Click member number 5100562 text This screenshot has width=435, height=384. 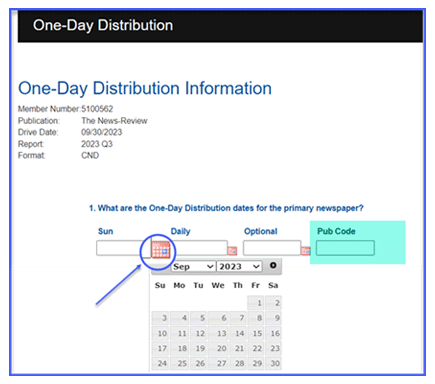click(x=97, y=109)
